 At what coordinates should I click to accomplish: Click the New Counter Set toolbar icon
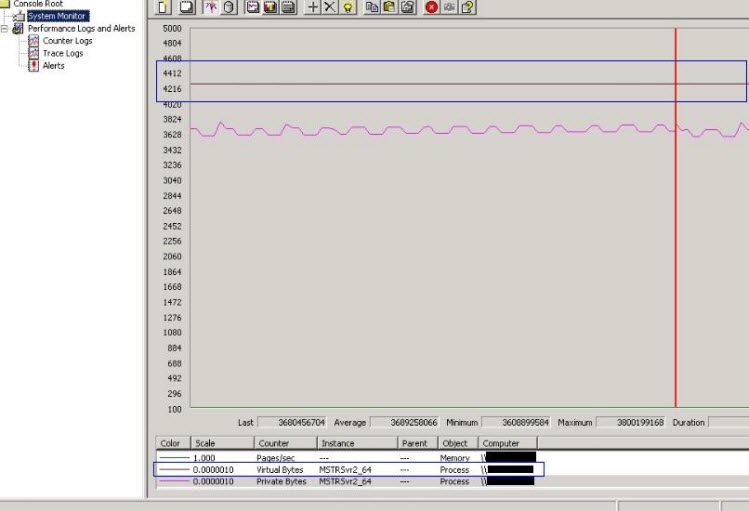[164, 7]
